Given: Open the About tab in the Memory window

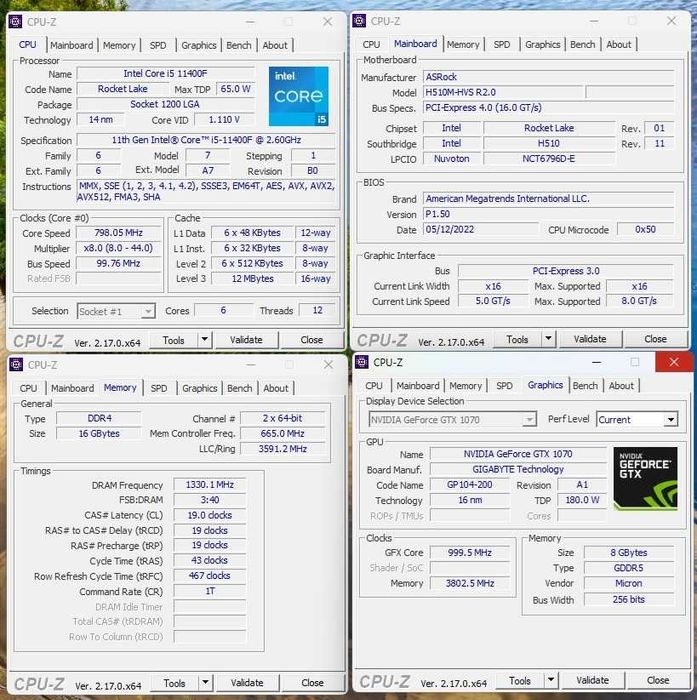Looking at the screenshot, I should pyautogui.click(x=275, y=388).
